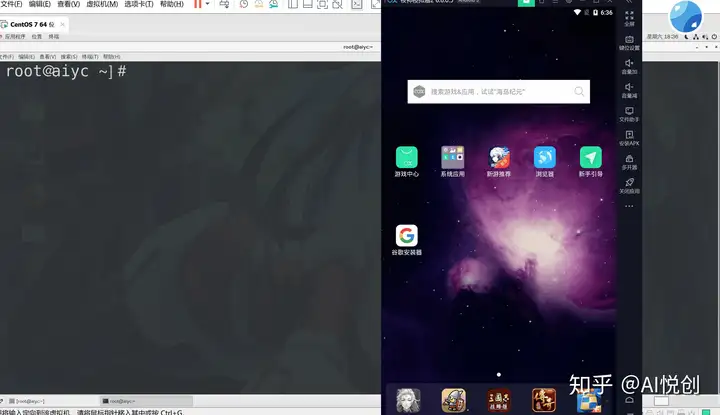
Task: Click VMware toolbar icon showing horizontal split panes
Action: click(307, 4)
